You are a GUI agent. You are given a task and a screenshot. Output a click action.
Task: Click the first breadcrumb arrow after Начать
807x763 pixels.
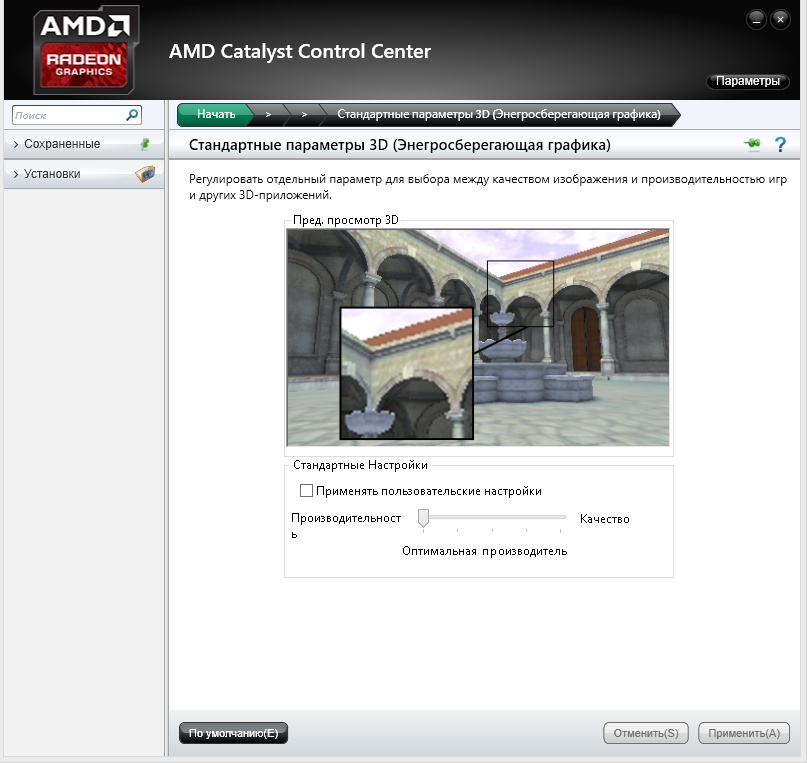pos(268,114)
